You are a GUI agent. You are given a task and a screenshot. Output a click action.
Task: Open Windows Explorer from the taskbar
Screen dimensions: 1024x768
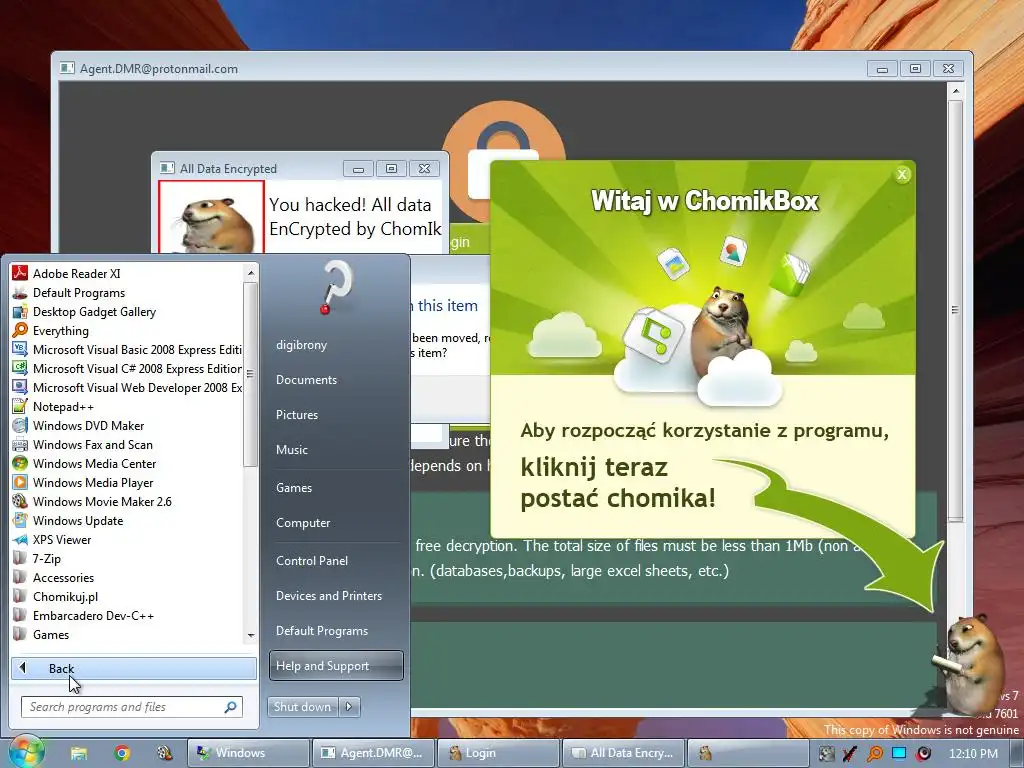[x=79, y=753]
